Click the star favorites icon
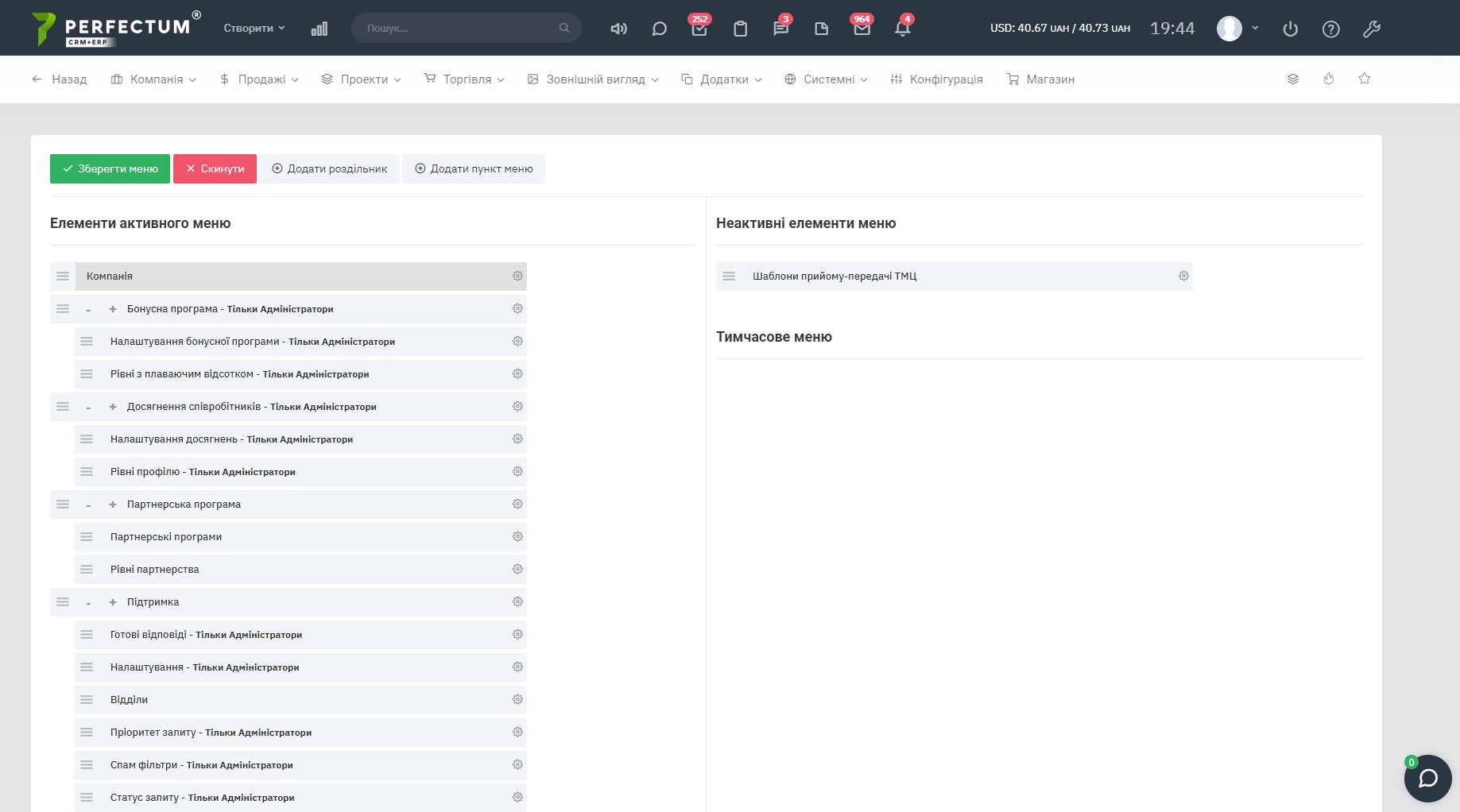The height and width of the screenshot is (812, 1460). click(x=1364, y=79)
